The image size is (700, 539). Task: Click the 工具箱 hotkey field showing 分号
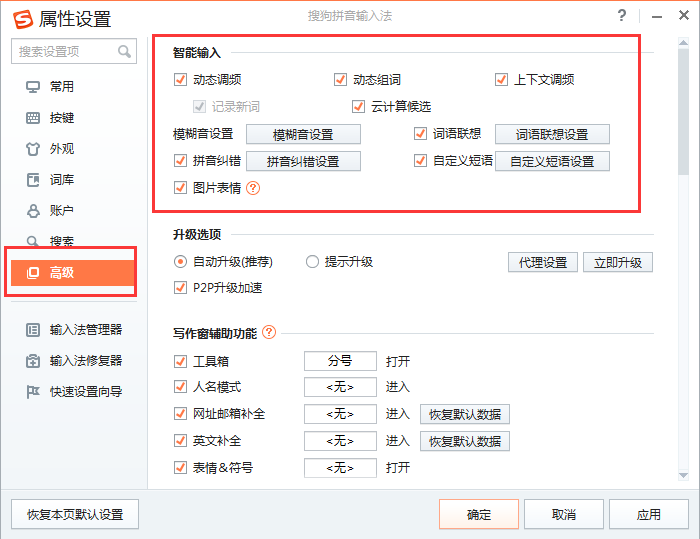(x=340, y=361)
